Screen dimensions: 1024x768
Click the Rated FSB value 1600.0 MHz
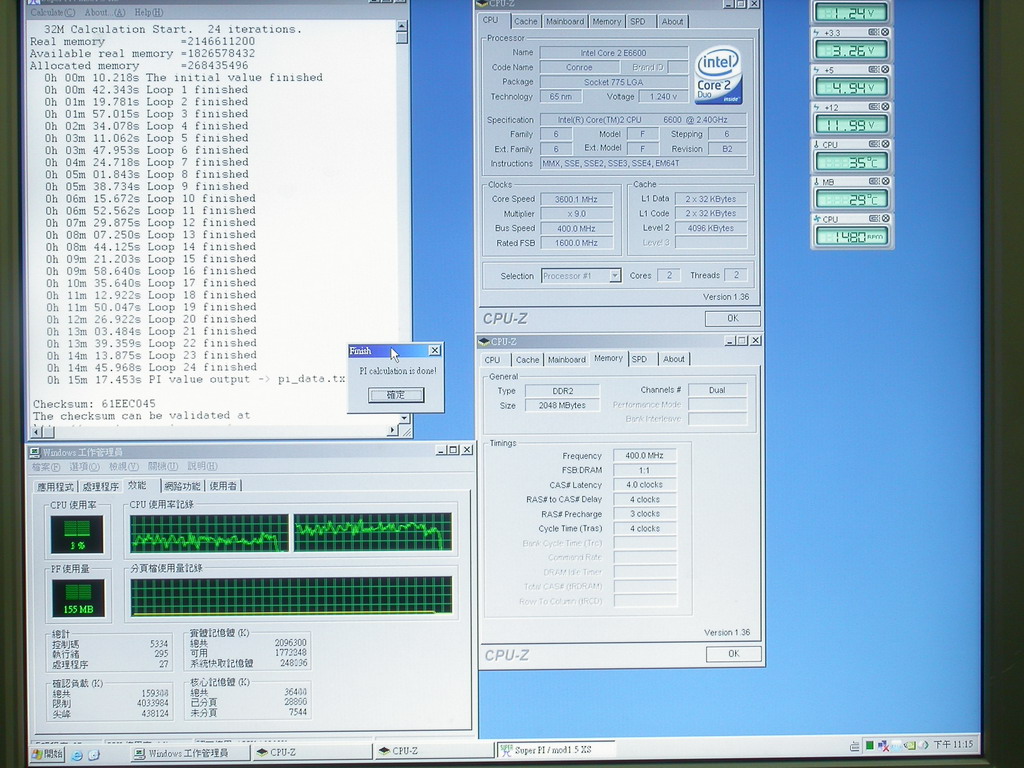pyautogui.click(x=575, y=243)
